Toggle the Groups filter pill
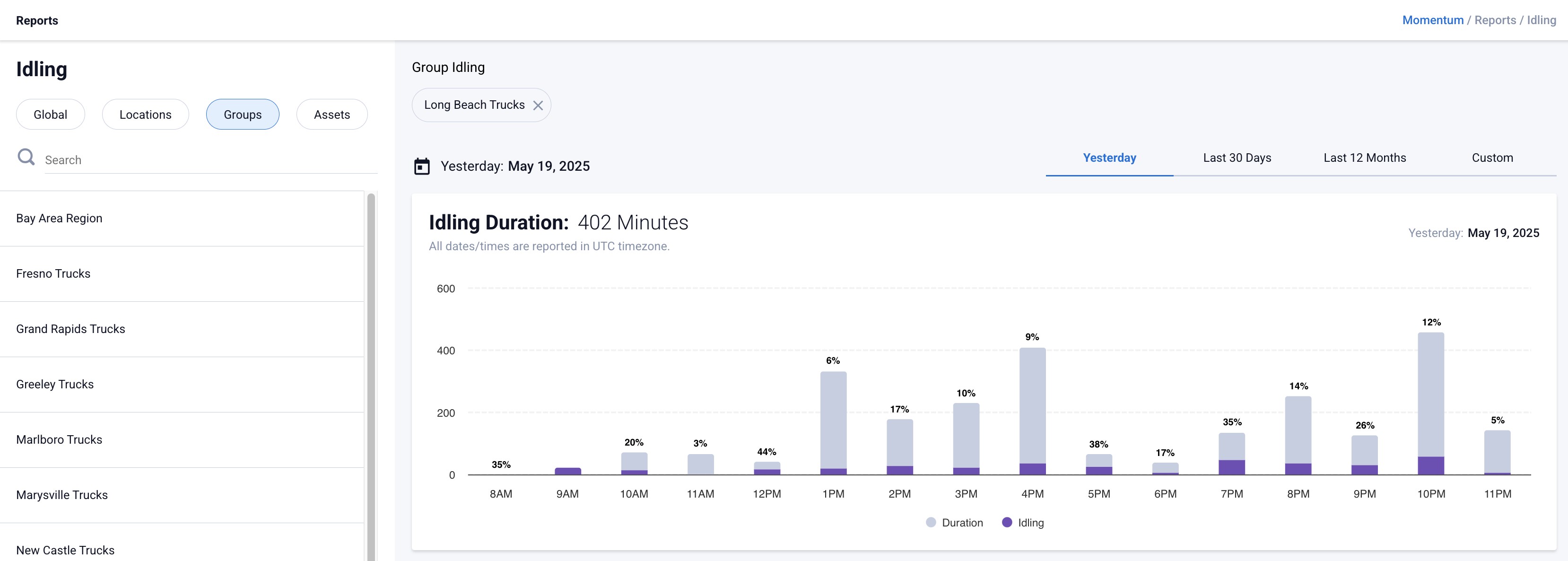The image size is (1568, 561). 242,114
